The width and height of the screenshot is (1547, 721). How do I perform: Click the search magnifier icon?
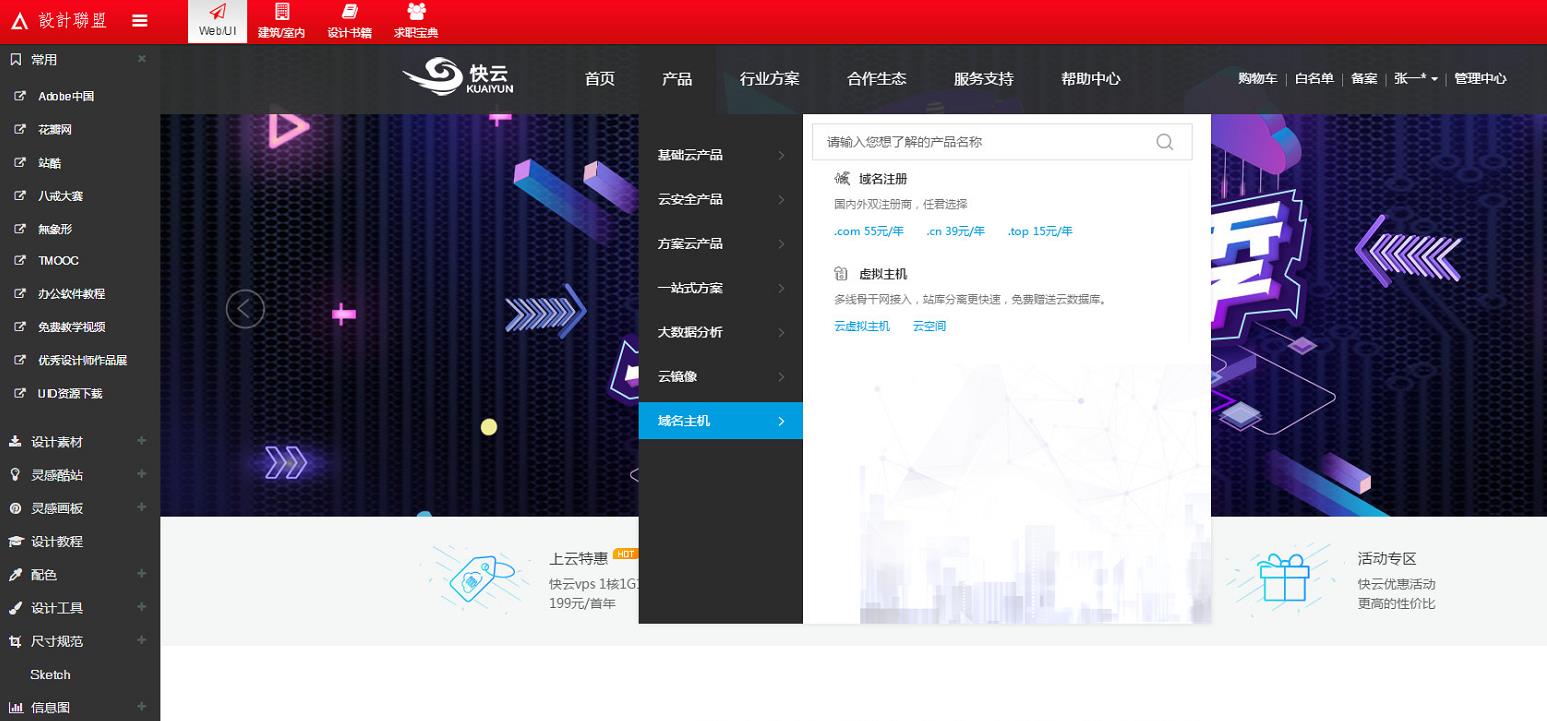[1164, 141]
